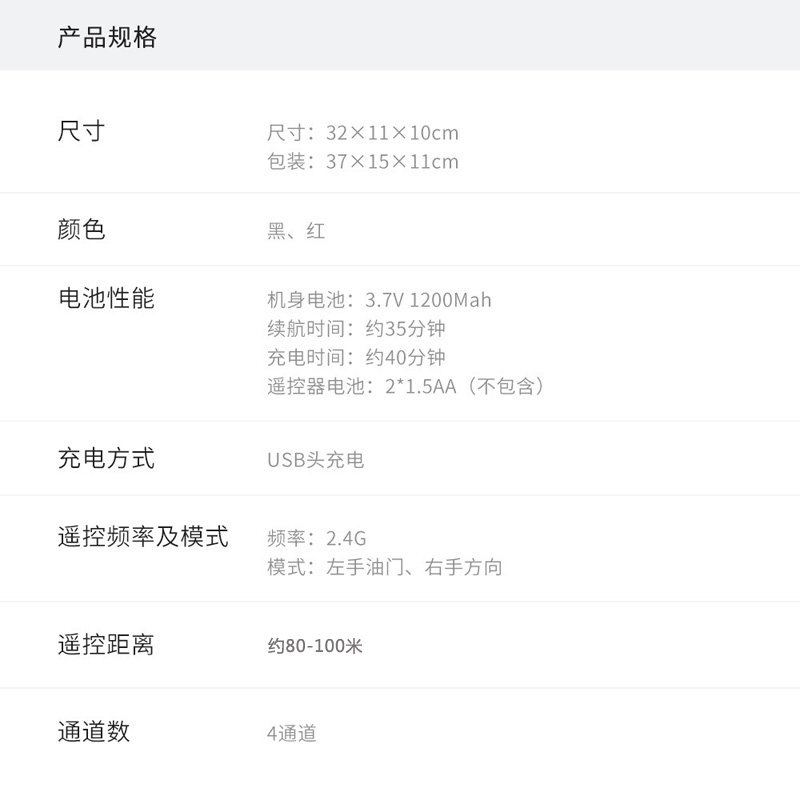Click the 包装 37×15×11cm package size text

tap(363, 162)
